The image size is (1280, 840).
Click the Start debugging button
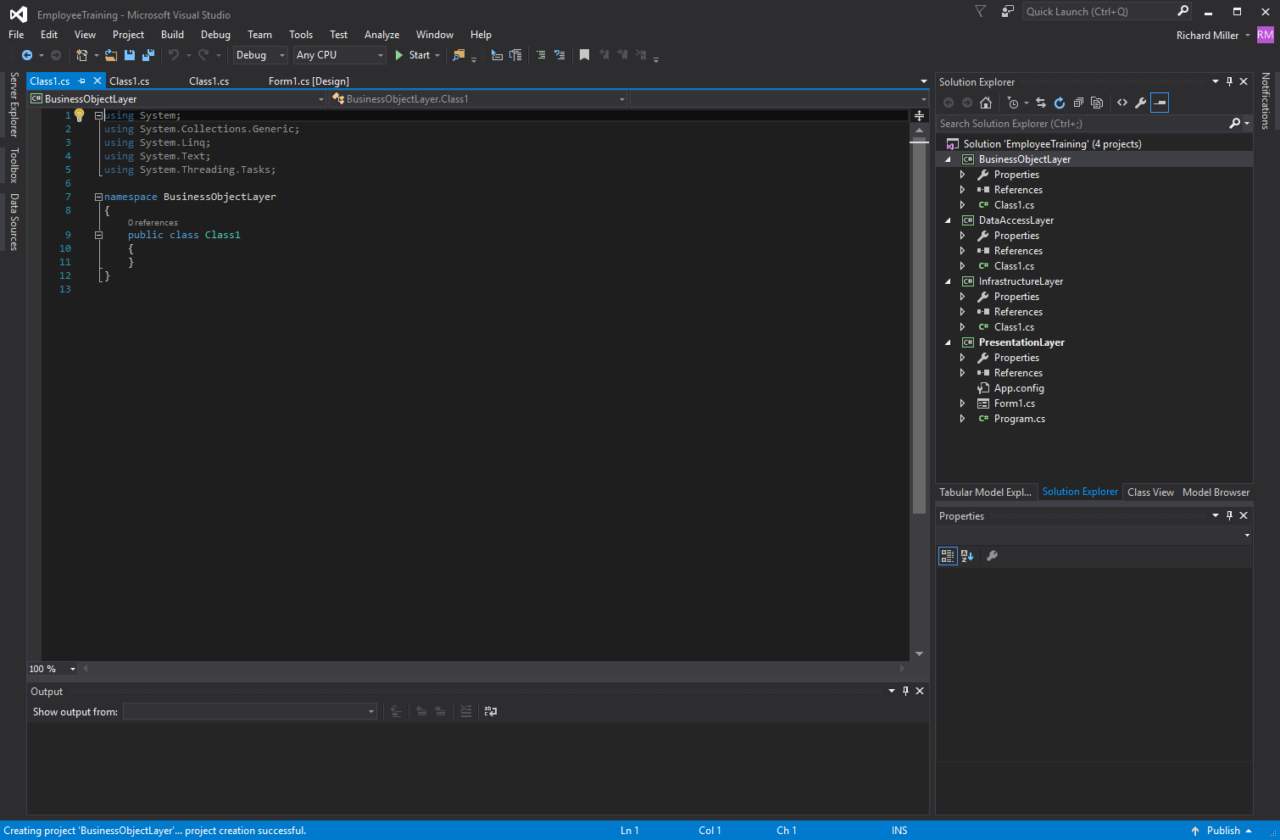[412, 55]
